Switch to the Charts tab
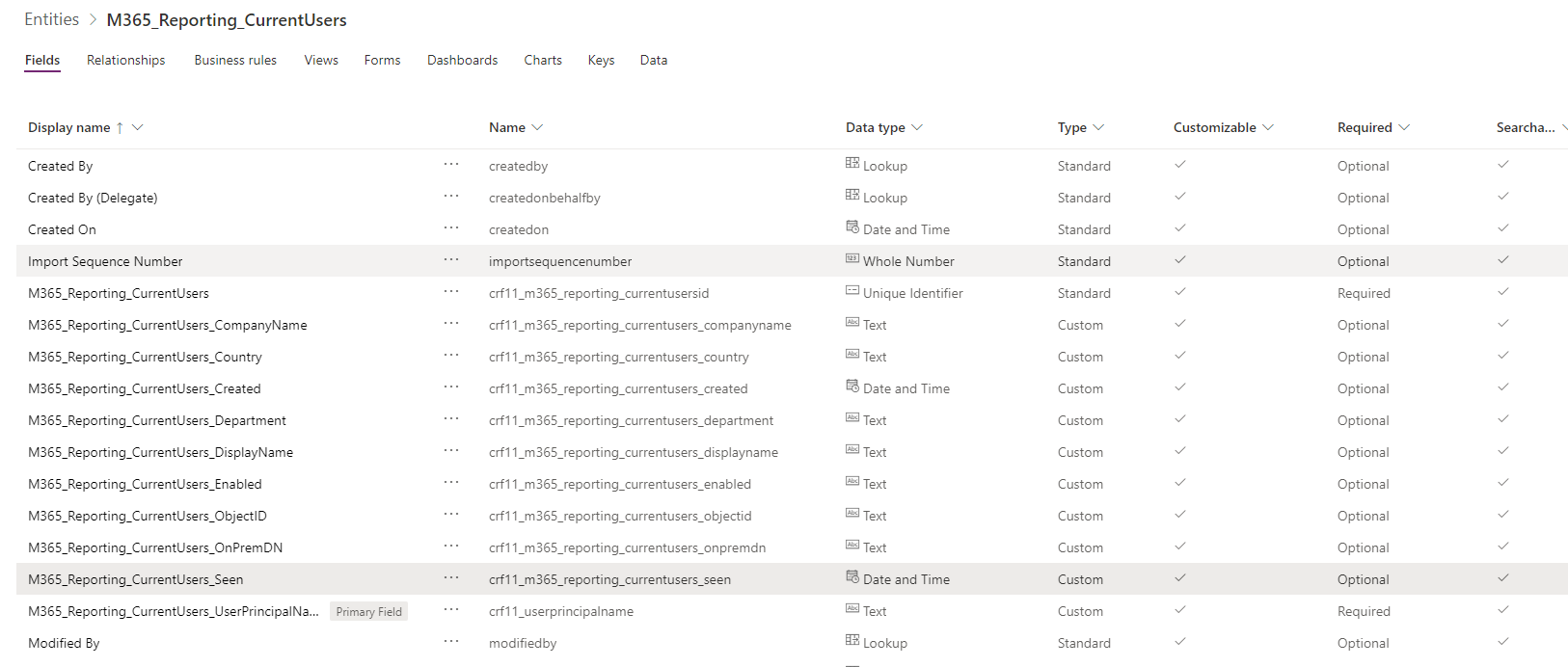Screen dimensions: 1568x667 click(x=543, y=60)
